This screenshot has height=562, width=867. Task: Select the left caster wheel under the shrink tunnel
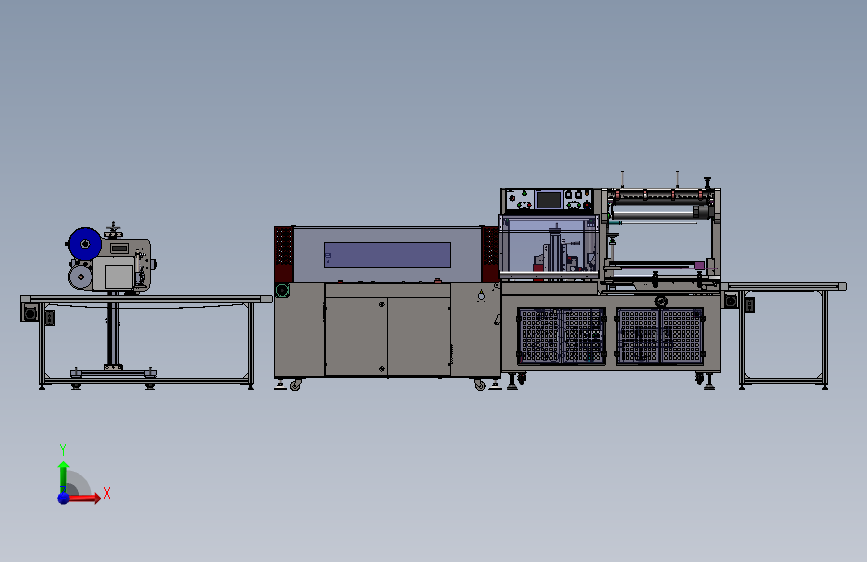pyautogui.click(x=295, y=384)
